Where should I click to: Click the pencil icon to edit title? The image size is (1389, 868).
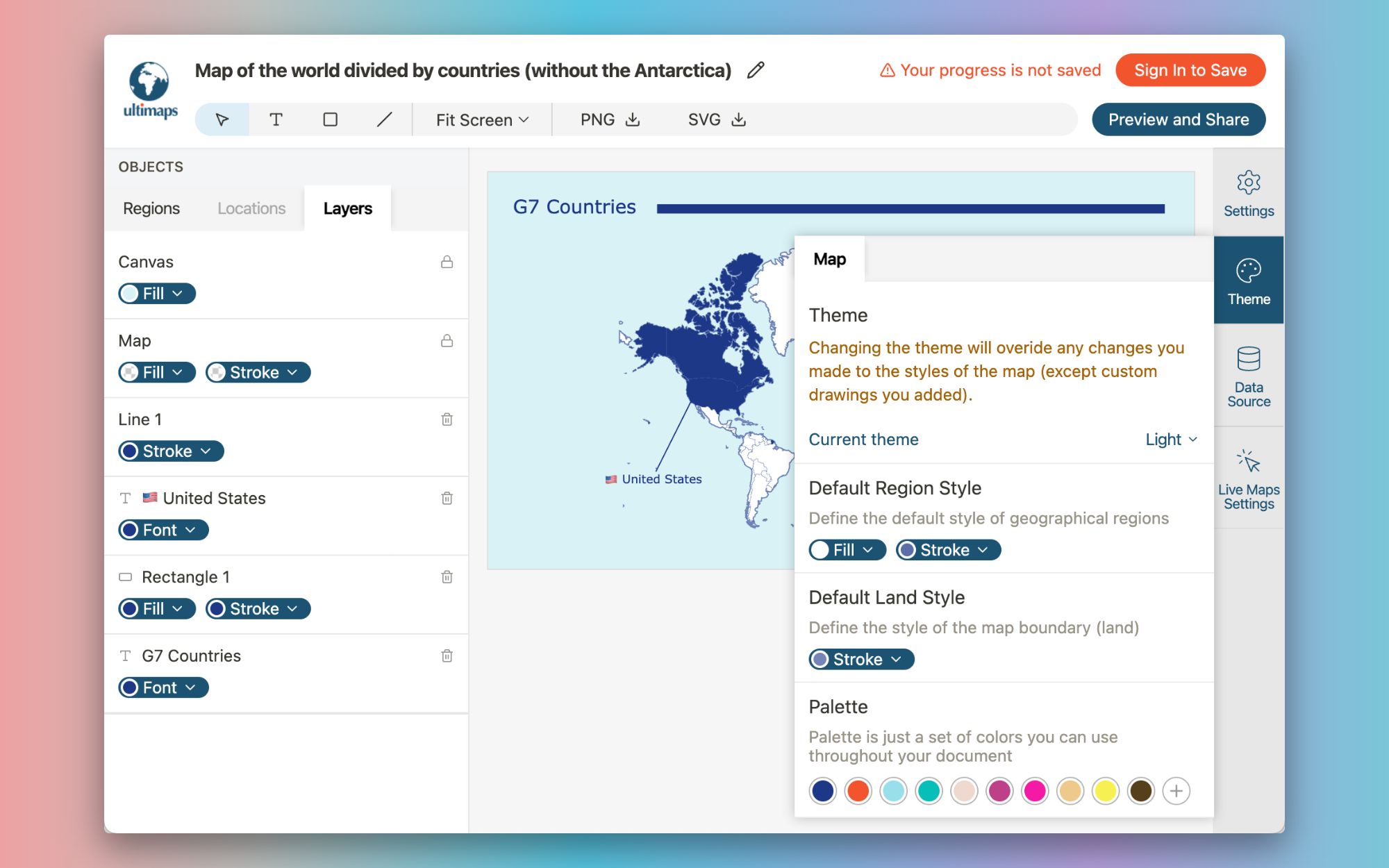756,70
